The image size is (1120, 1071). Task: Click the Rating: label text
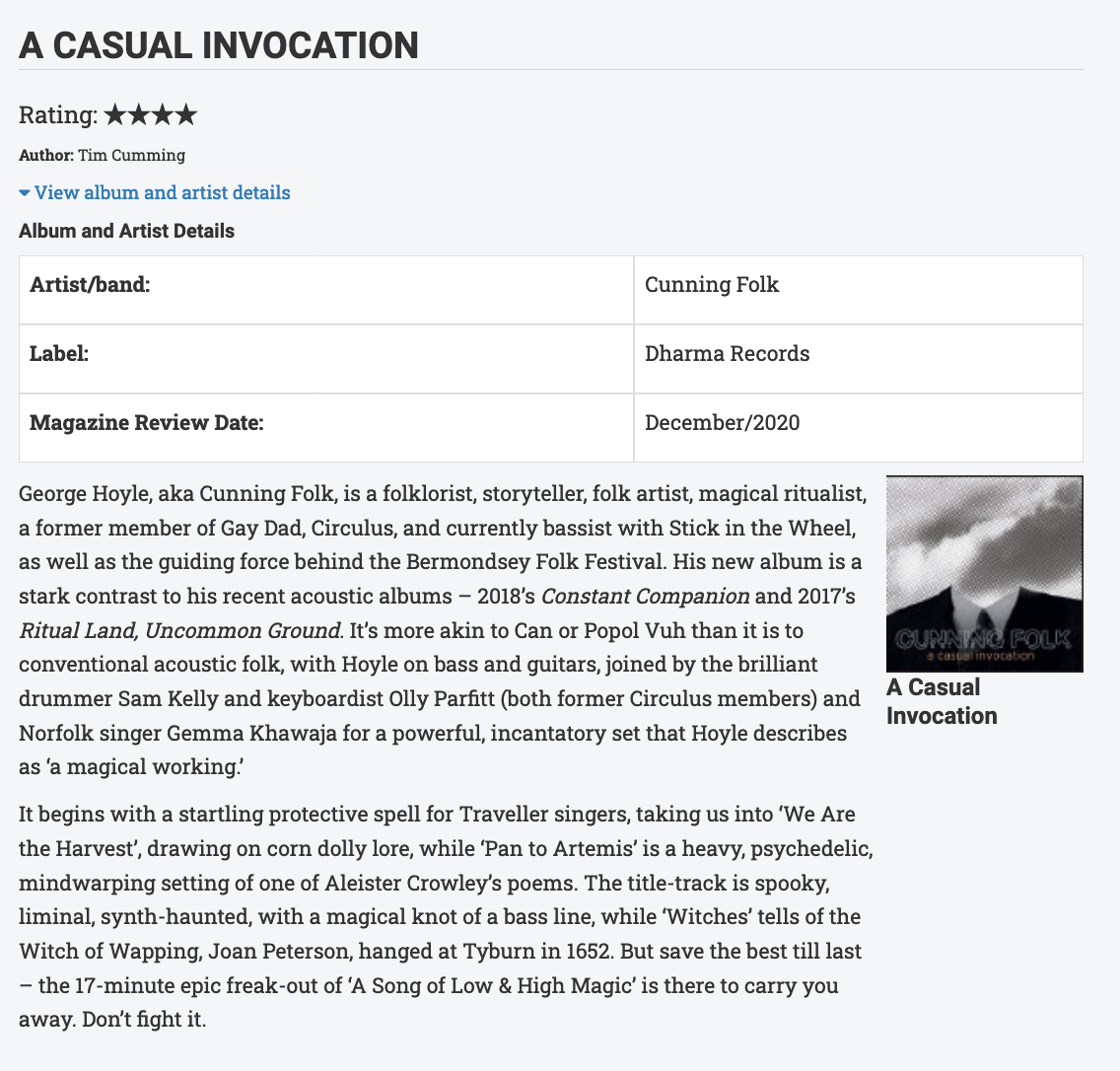click(57, 115)
